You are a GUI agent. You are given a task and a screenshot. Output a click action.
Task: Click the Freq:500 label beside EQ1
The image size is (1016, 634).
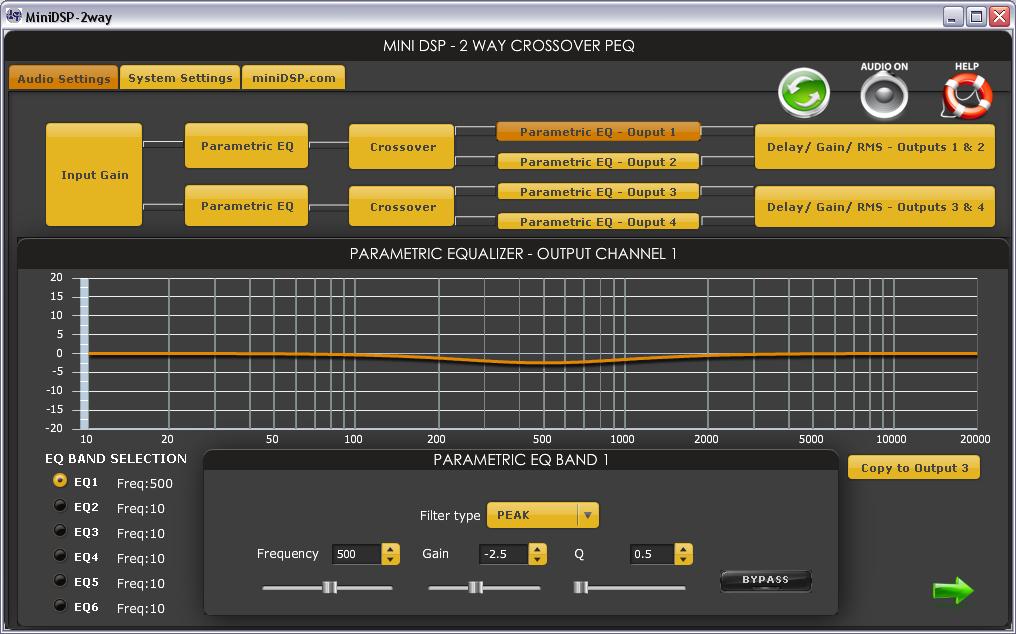(144, 484)
